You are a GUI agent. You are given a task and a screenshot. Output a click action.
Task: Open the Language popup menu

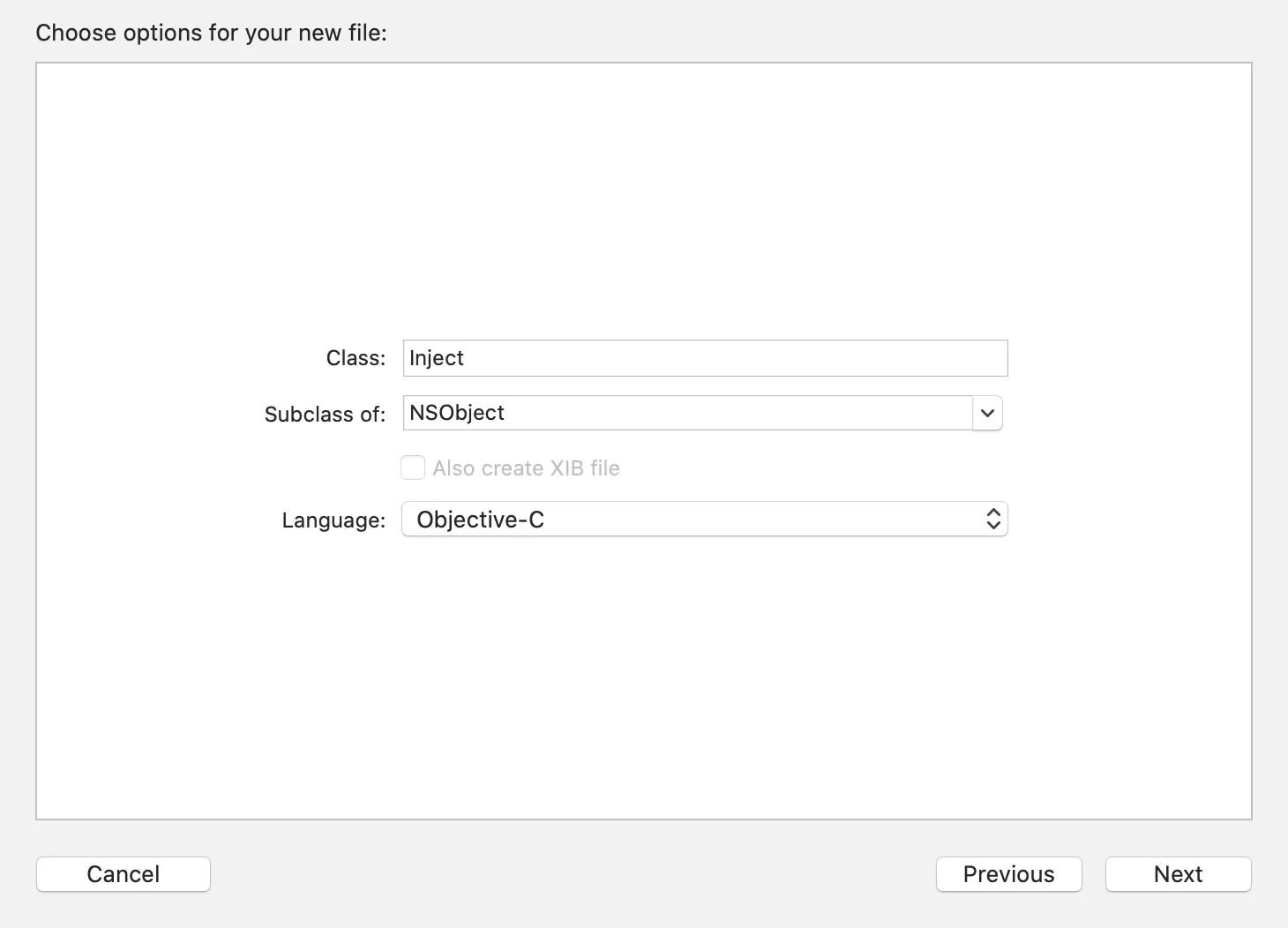[704, 520]
